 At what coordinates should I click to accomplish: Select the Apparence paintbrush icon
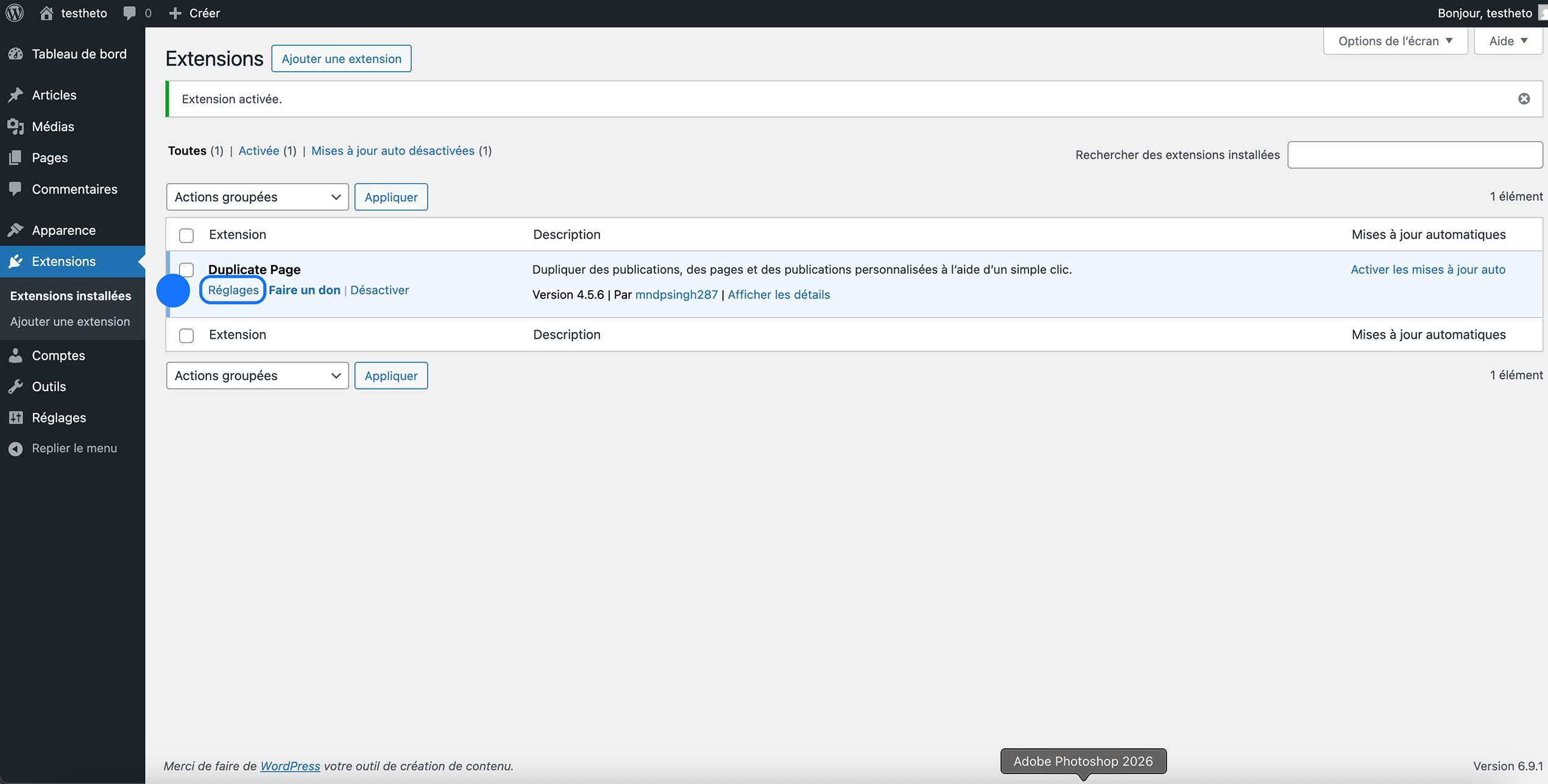click(16, 230)
